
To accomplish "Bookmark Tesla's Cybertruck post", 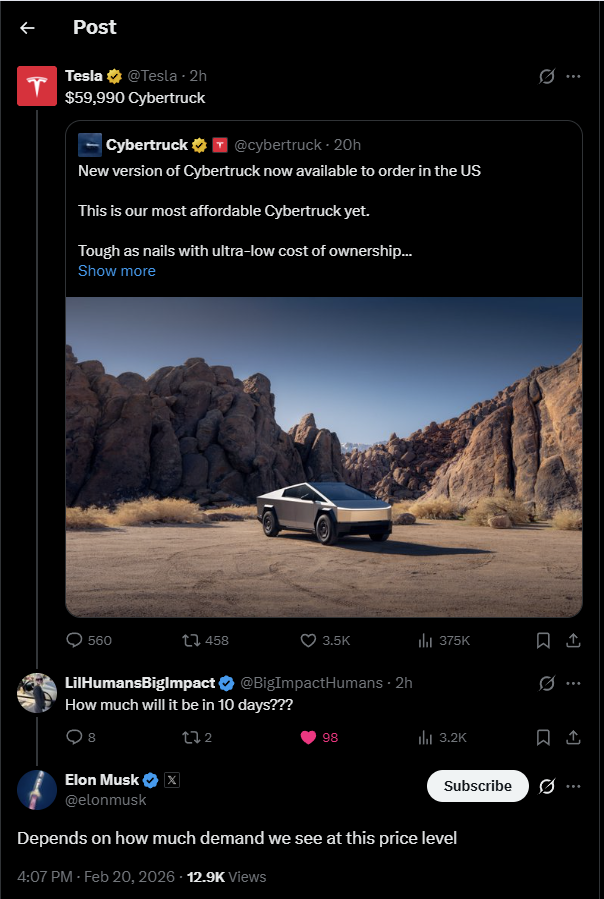I will coord(543,640).
